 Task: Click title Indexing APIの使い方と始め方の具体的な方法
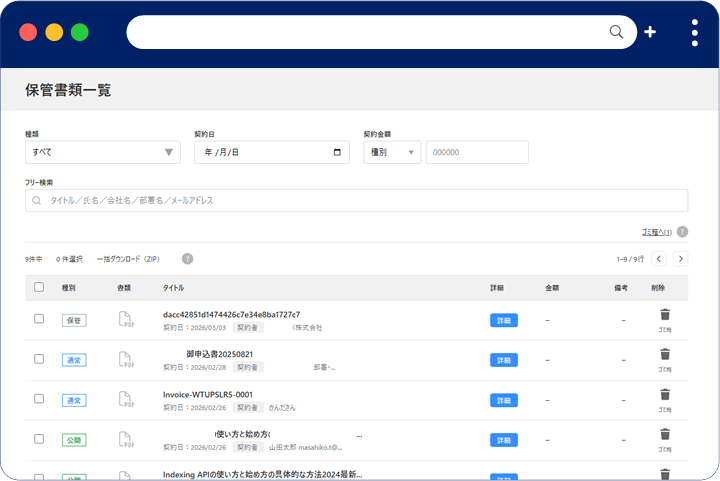coord(262,475)
